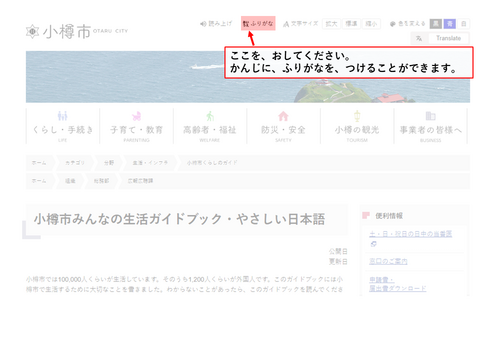Click the lamp icon above 小樽の観光

357,116
